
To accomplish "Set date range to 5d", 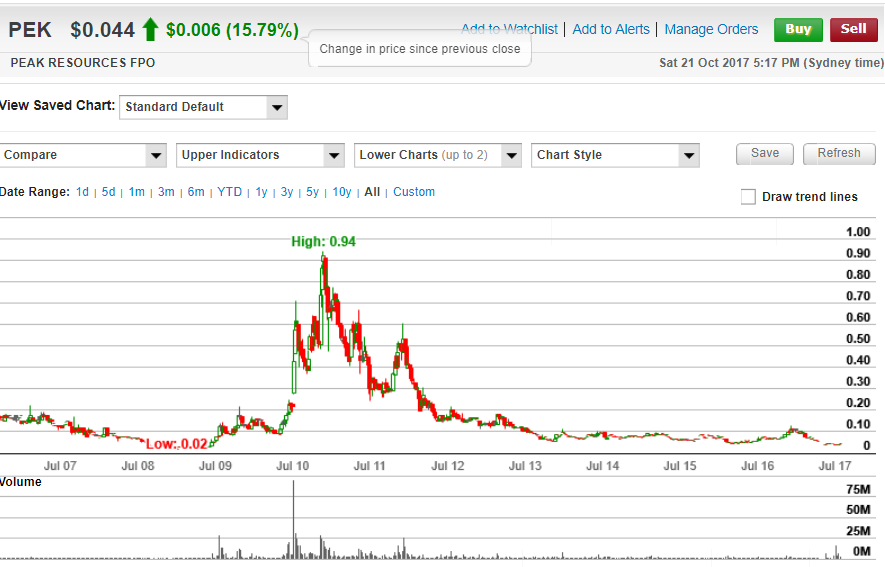I will [x=108, y=192].
